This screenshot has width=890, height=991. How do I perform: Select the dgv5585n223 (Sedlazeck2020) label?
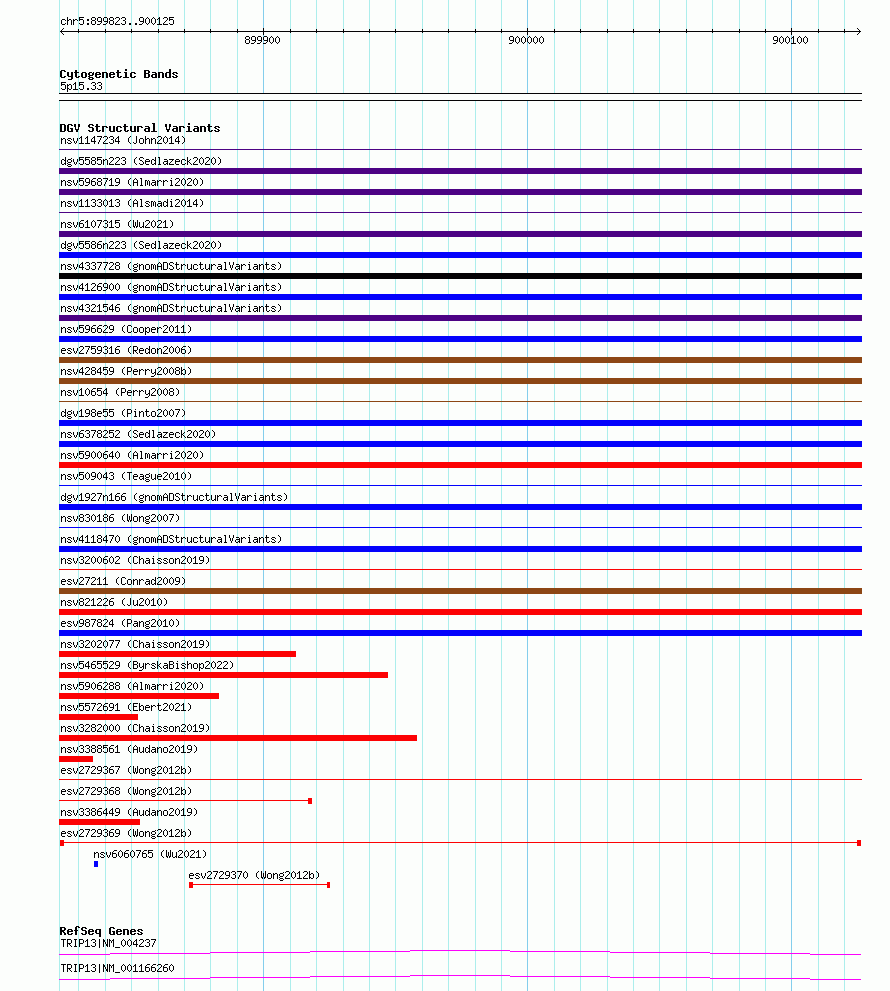[x=141, y=161]
